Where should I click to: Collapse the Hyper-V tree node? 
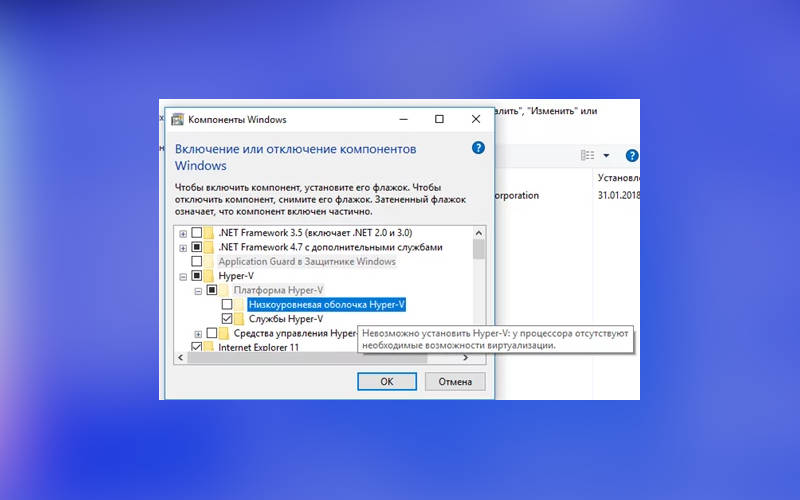183,277
